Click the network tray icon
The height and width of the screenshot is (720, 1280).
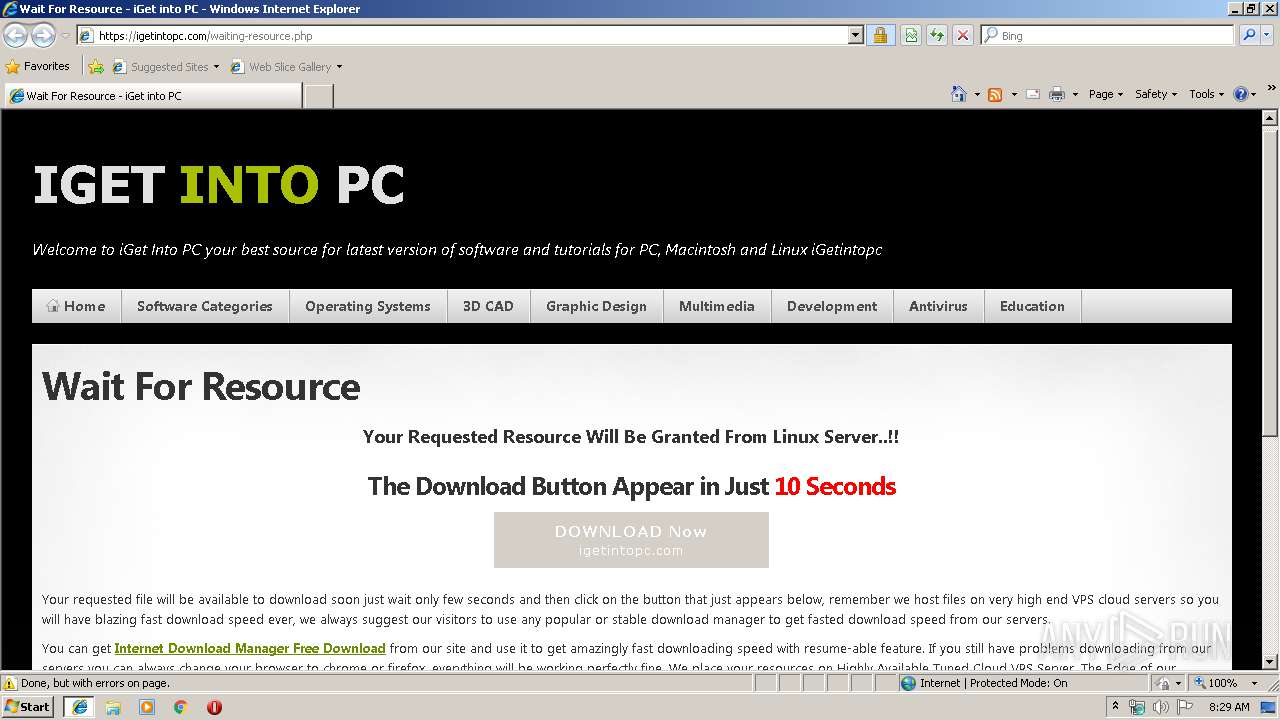pos(1137,707)
